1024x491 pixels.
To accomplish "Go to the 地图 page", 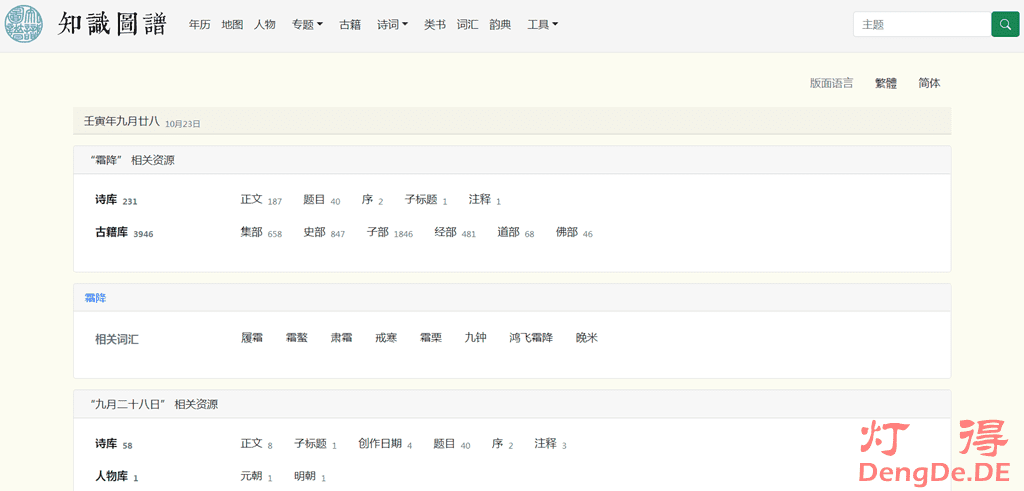I will (x=232, y=24).
